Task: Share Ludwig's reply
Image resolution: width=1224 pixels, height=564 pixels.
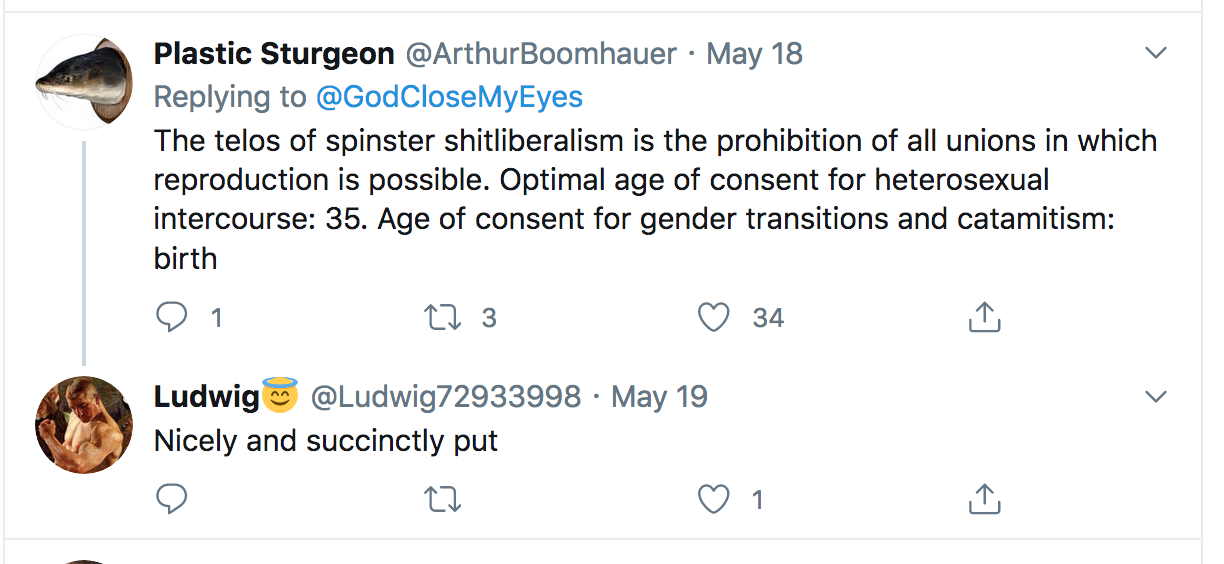Action: [984, 498]
